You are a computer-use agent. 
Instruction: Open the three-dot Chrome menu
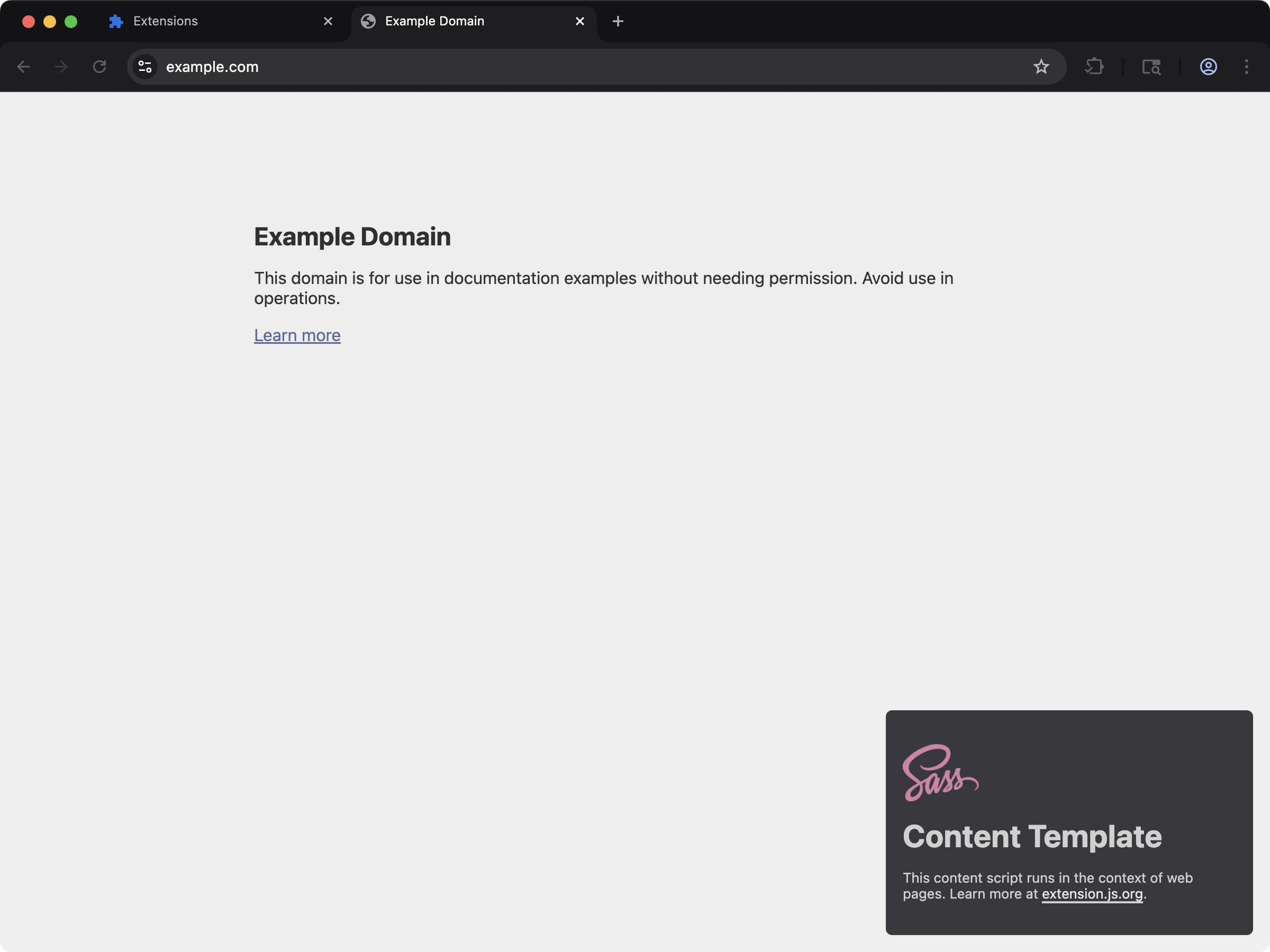[x=1247, y=67]
